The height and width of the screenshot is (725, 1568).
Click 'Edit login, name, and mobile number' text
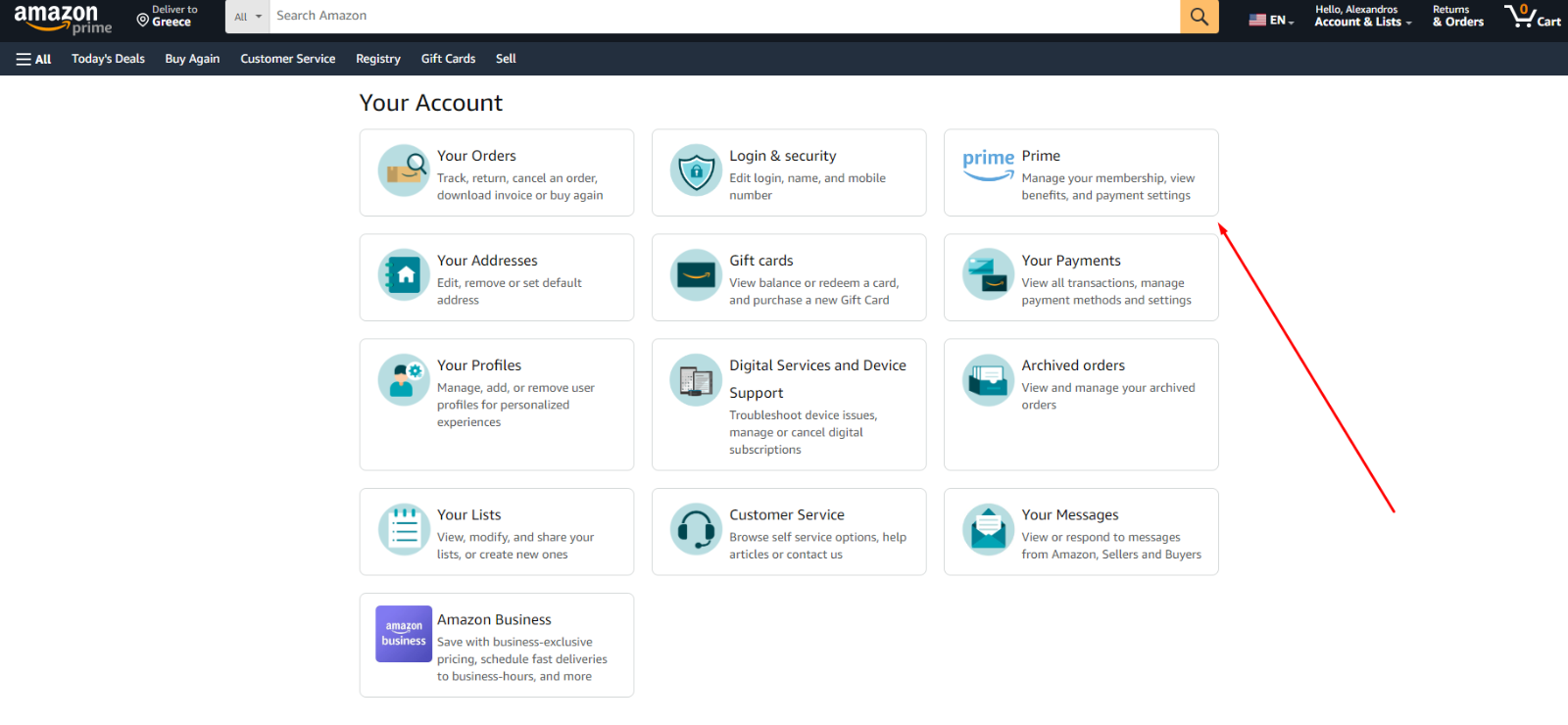[x=808, y=187]
